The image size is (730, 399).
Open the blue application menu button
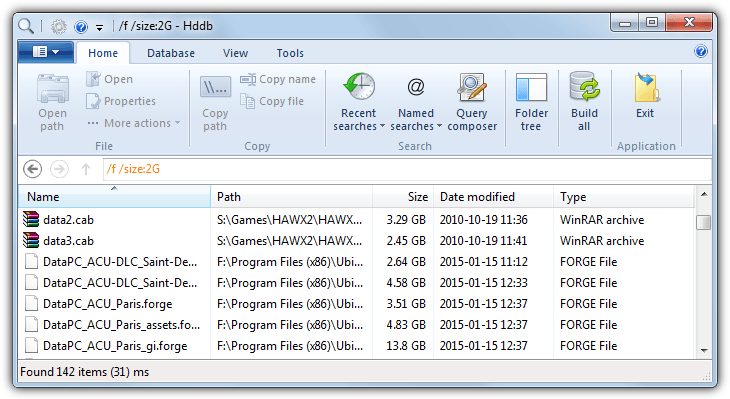click(x=46, y=52)
